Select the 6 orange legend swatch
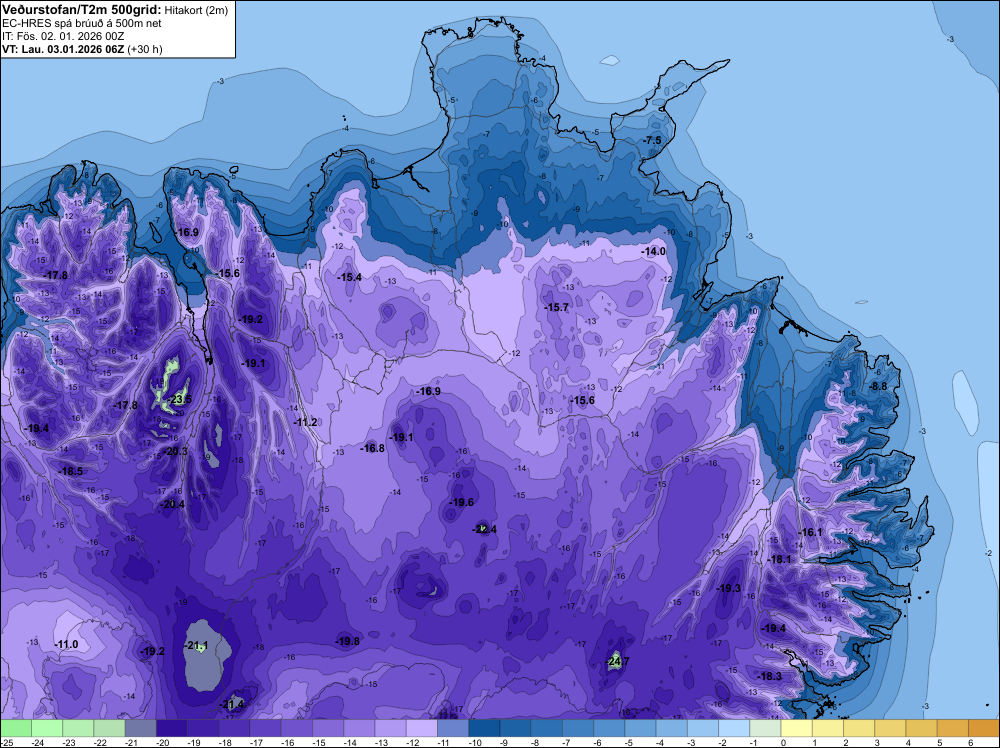Viewport: 1000px width, 748px height. click(984, 728)
